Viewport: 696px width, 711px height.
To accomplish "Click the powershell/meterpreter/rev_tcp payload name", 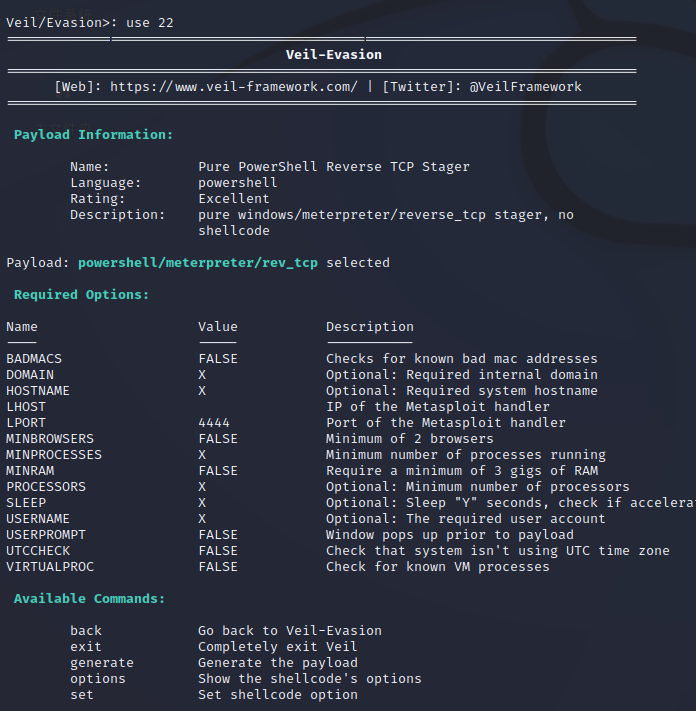I will 198,263.
